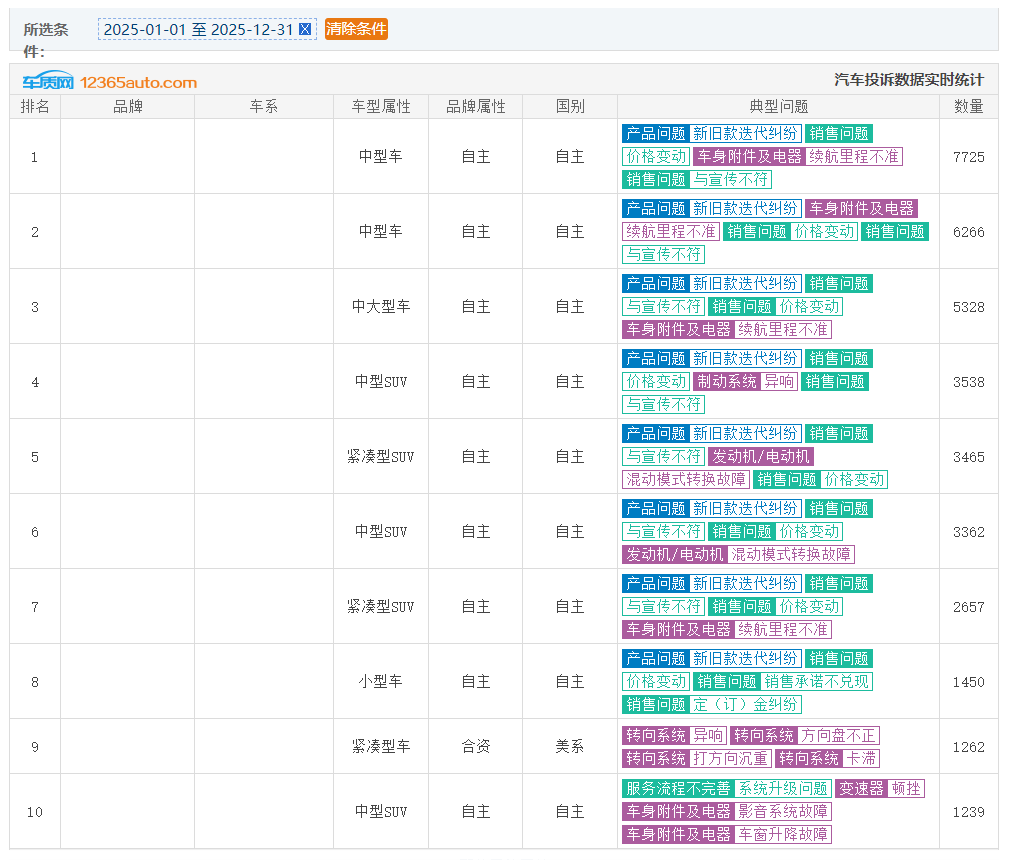Remove the 2025 date filter via X icon
Viewport: 1009px width, 860px height.
pos(305,29)
